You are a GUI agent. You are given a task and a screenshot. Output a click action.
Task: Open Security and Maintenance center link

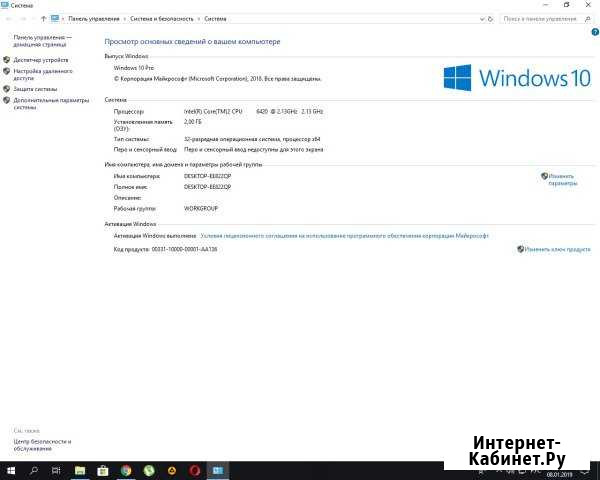(x=42, y=445)
